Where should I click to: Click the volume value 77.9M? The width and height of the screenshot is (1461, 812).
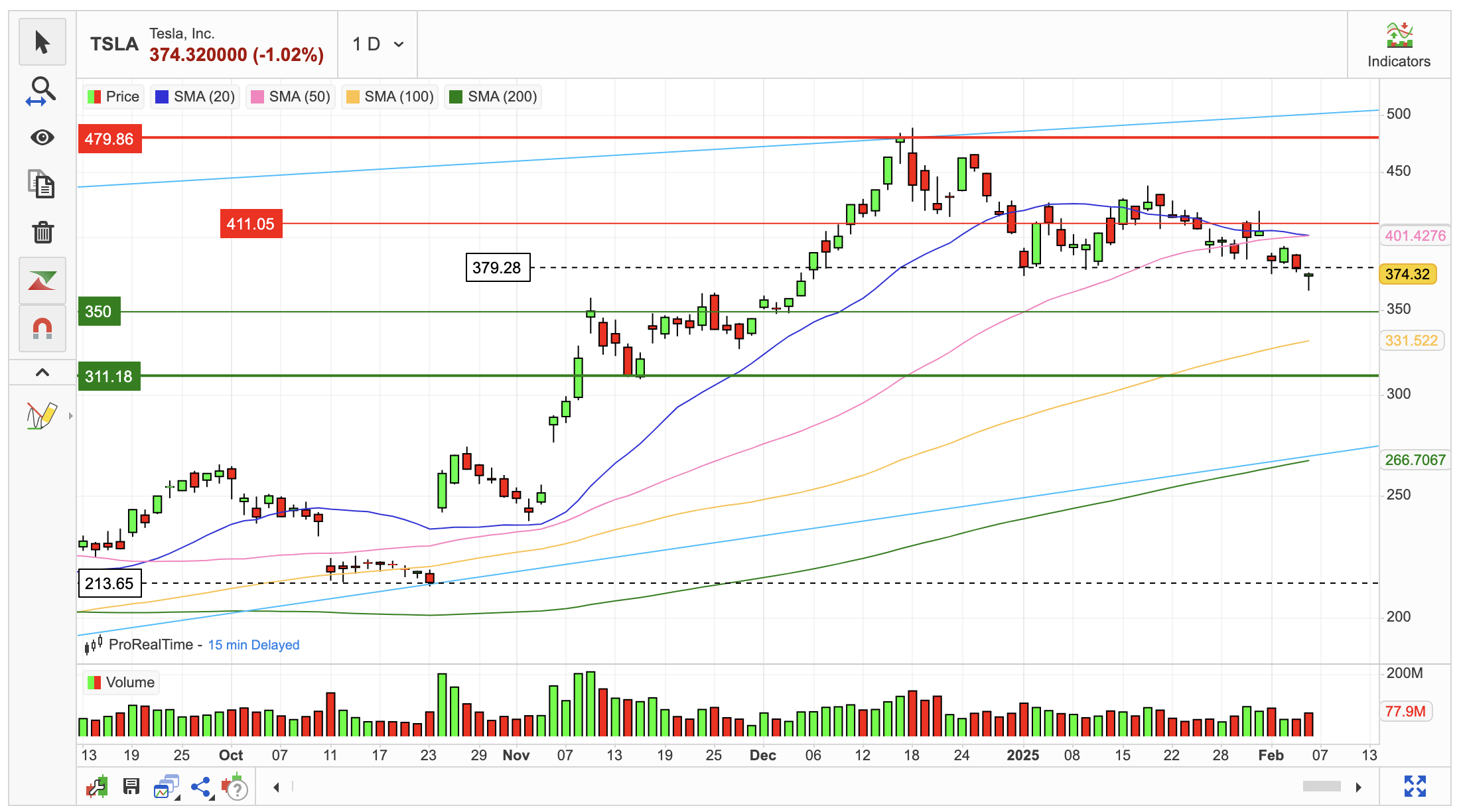tap(1405, 711)
